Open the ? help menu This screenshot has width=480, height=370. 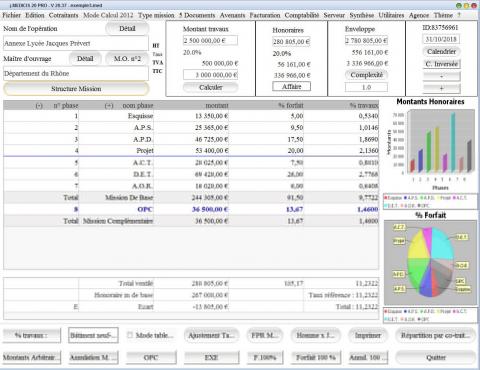tap(459, 15)
